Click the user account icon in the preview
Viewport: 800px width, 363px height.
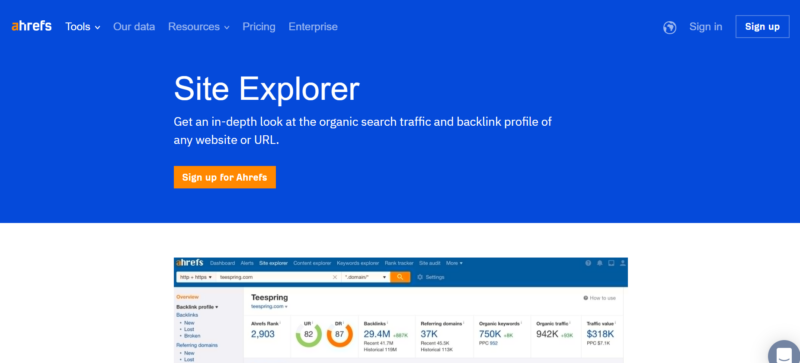622,263
